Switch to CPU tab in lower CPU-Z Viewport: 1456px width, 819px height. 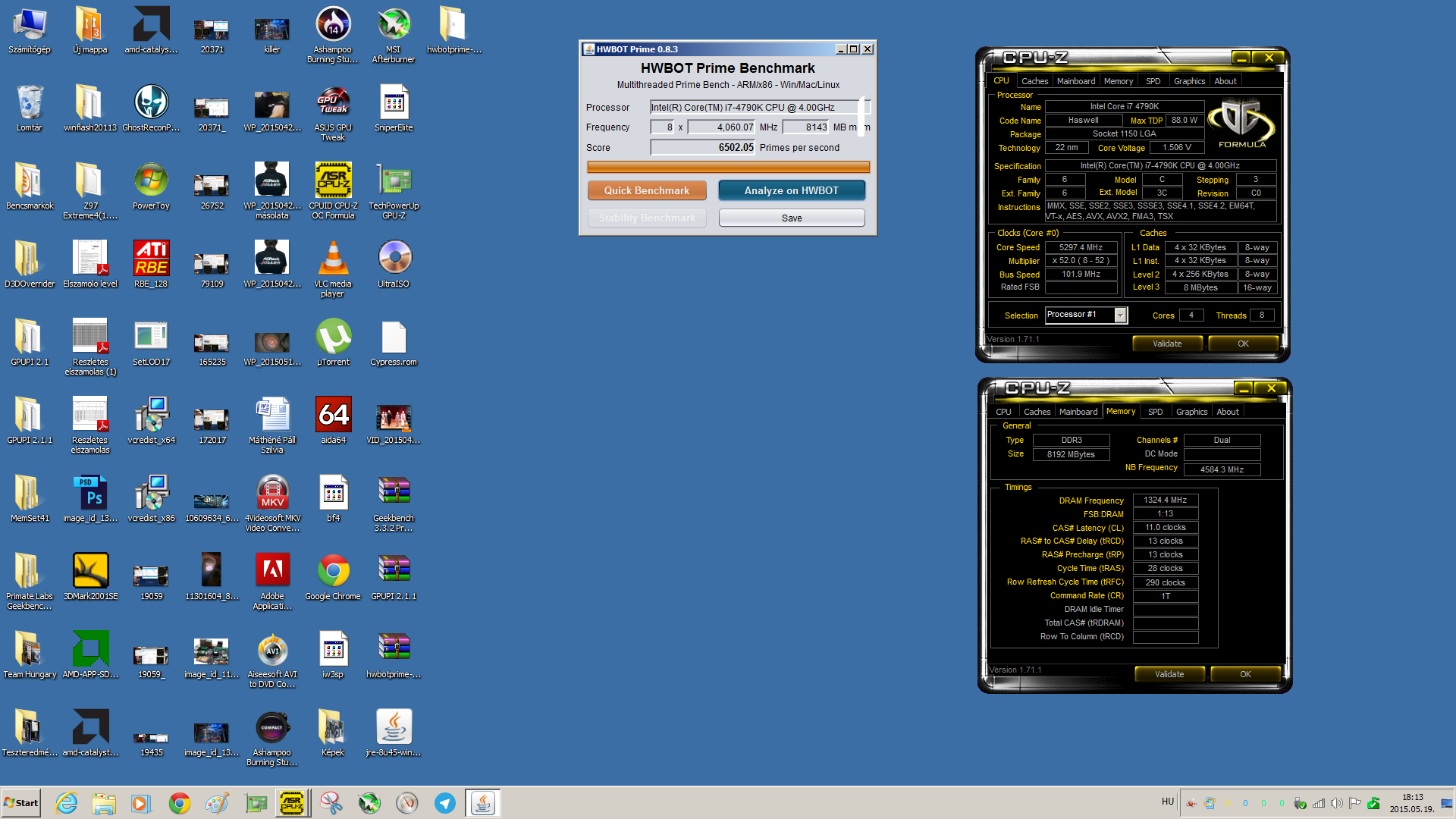pos(1003,412)
